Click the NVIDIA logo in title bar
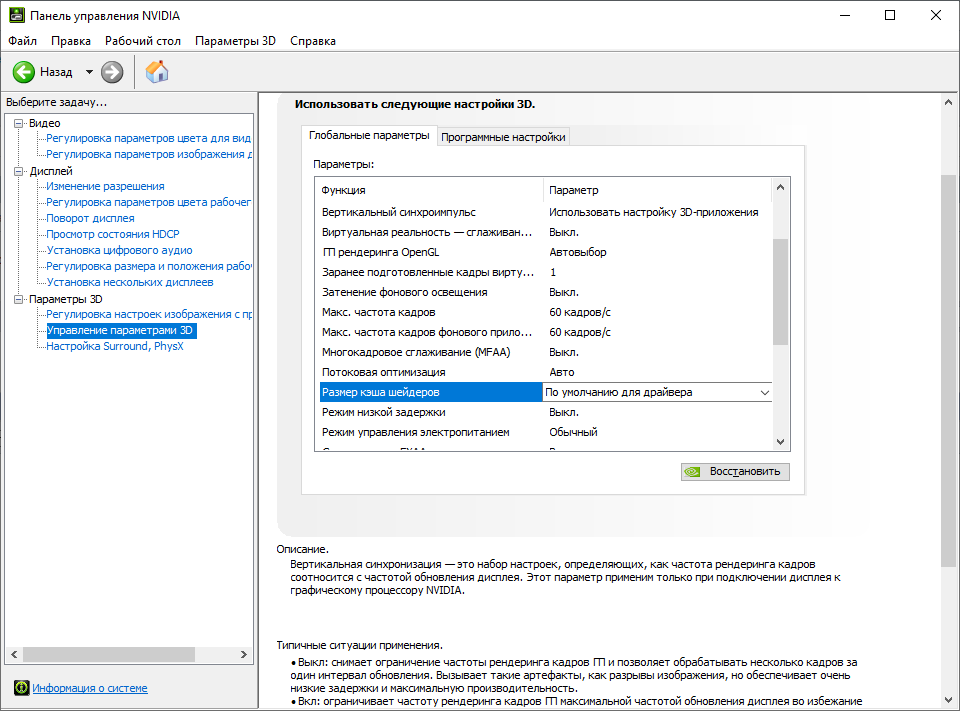This screenshot has width=960, height=711. (x=17, y=15)
